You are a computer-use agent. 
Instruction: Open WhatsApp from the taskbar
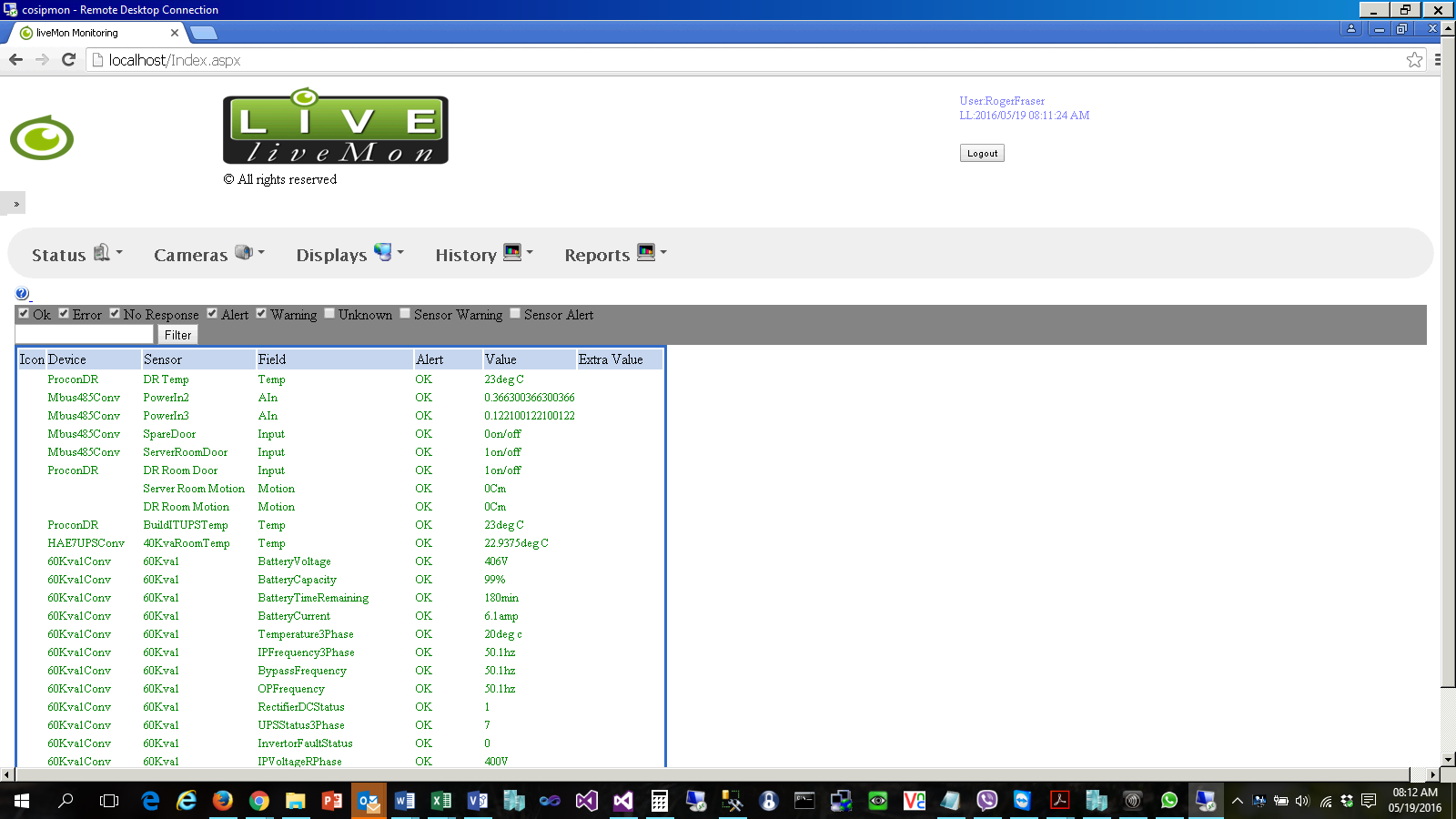[1169, 801]
